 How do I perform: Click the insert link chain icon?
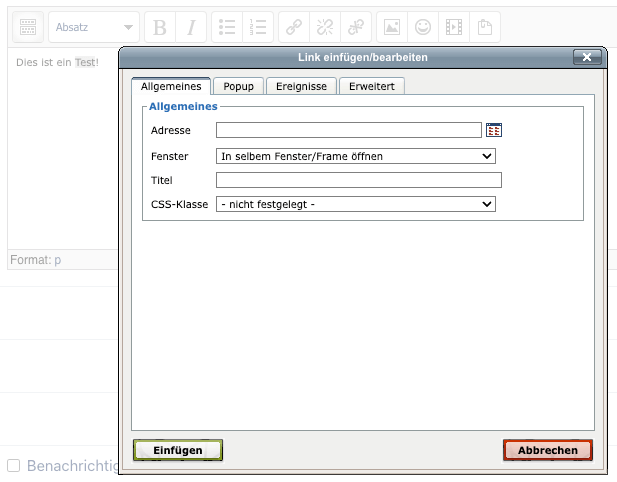pos(293,27)
